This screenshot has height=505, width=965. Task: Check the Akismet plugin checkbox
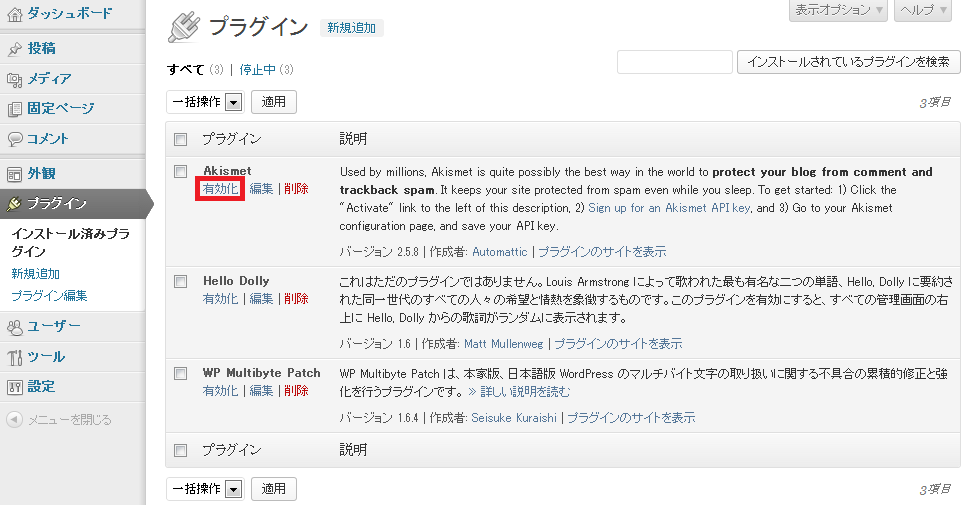(181, 171)
